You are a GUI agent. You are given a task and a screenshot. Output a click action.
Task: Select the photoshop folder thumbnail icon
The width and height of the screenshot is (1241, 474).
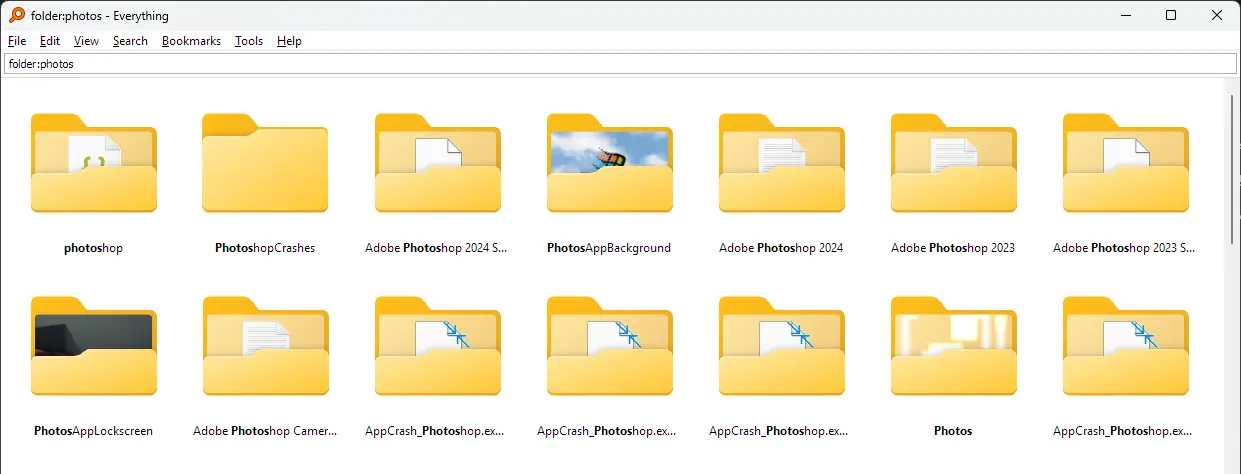pyautogui.click(x=93, y=163)
